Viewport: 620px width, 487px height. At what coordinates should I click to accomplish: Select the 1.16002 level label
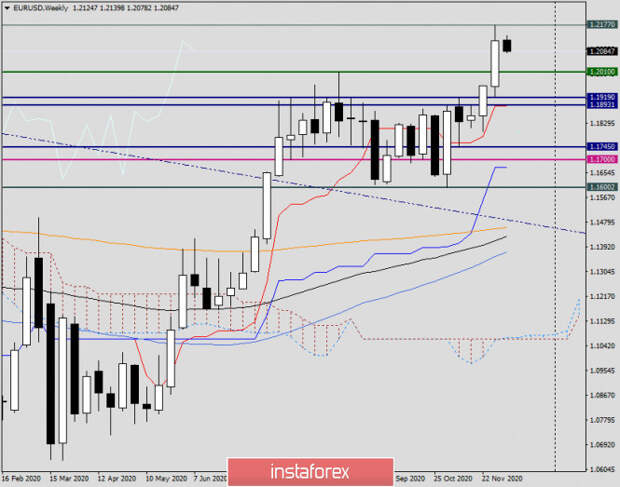click(x=601, y=187)
